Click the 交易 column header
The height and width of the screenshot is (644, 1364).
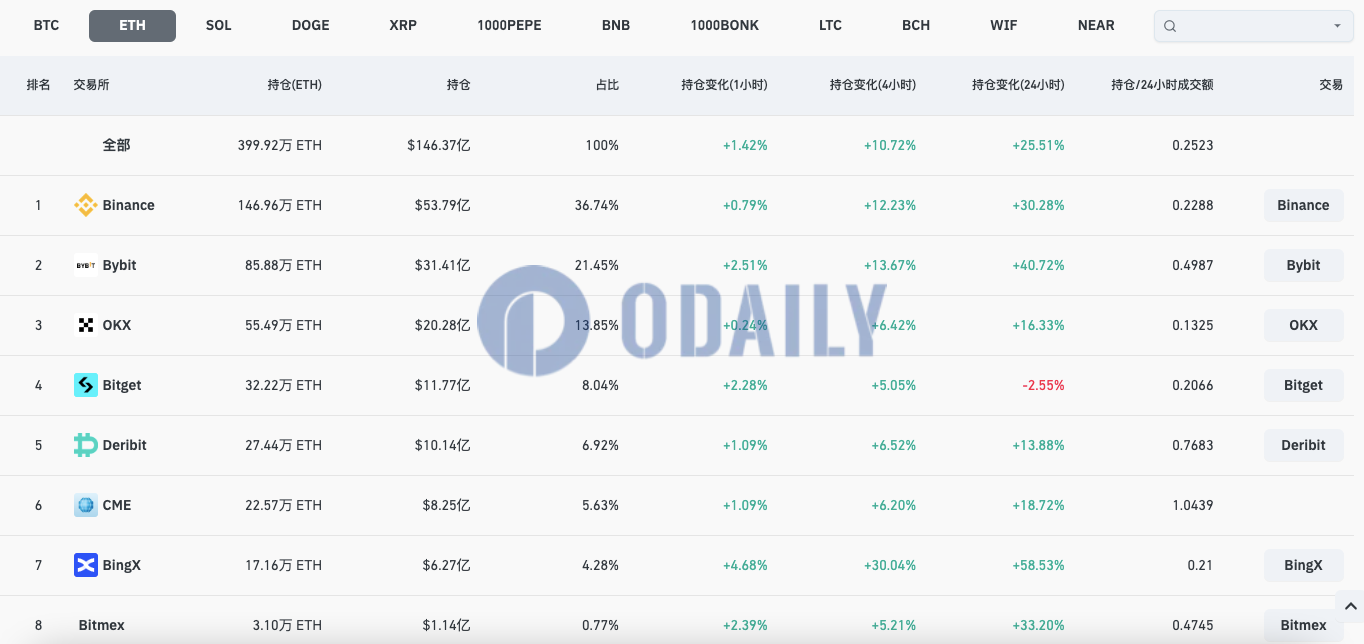click(1331, 85)
